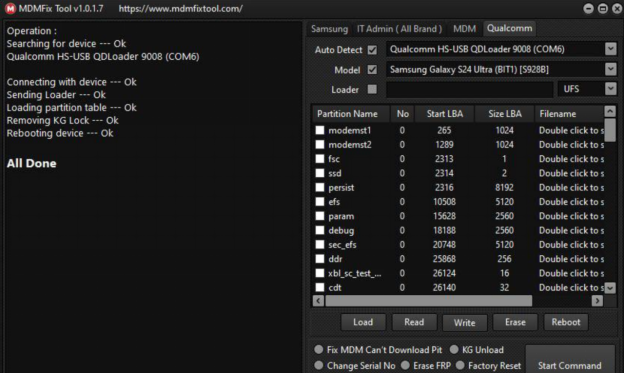
Task: Click the Reboot button
Action: pyautogui.click(x=566, y=322)
